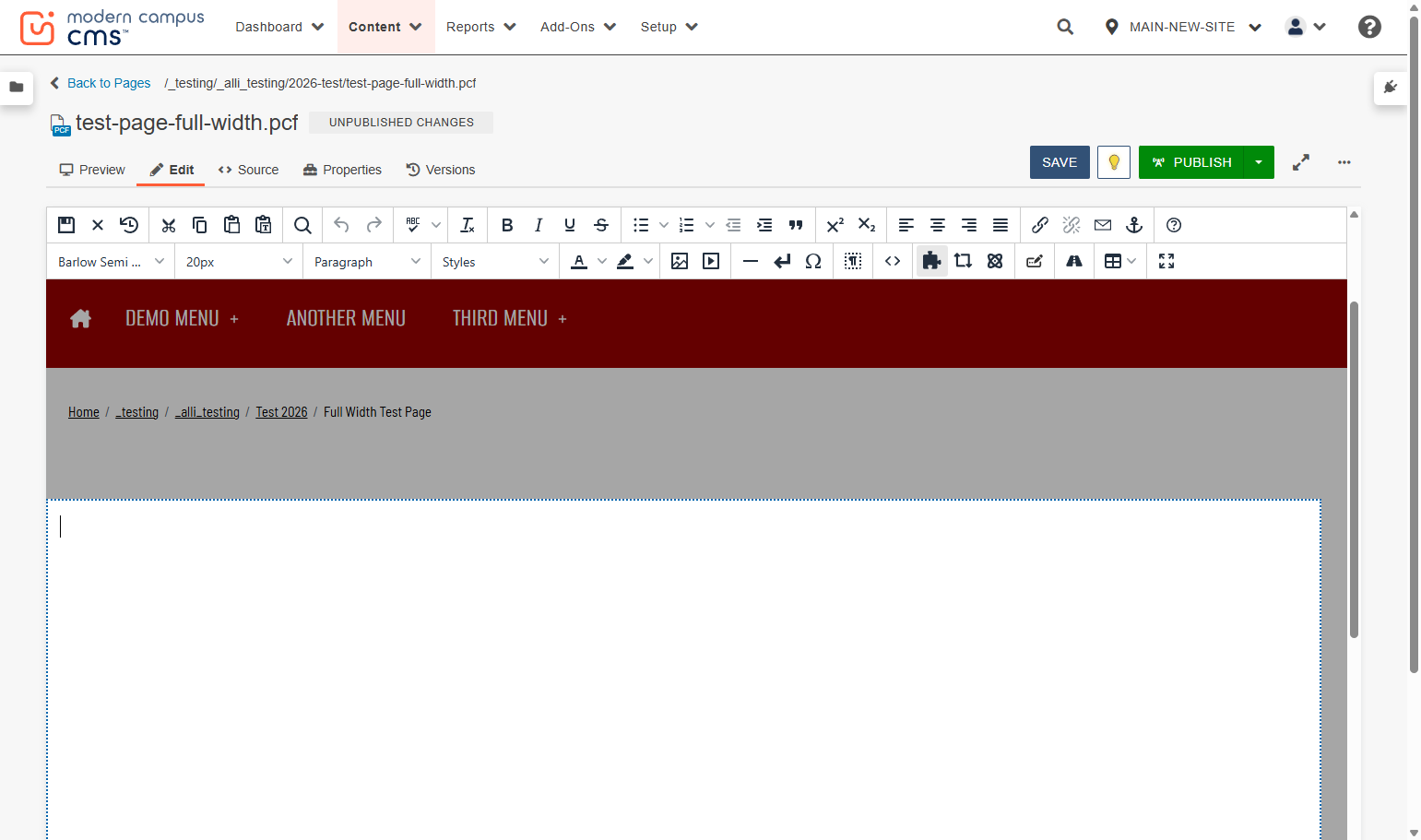This screenshot has width=1421, height=840.
Task: Click the paste as text clipboard icon
Action: (x=264, y=225)
